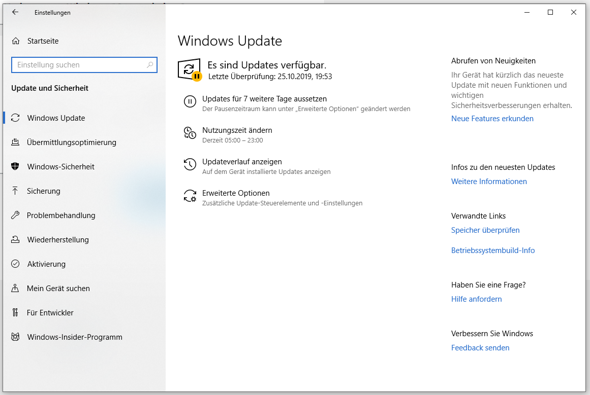The image size is (590, 395).
Task: Open Betriebssystembuild-Info link
Action: (x=493, y=250)
